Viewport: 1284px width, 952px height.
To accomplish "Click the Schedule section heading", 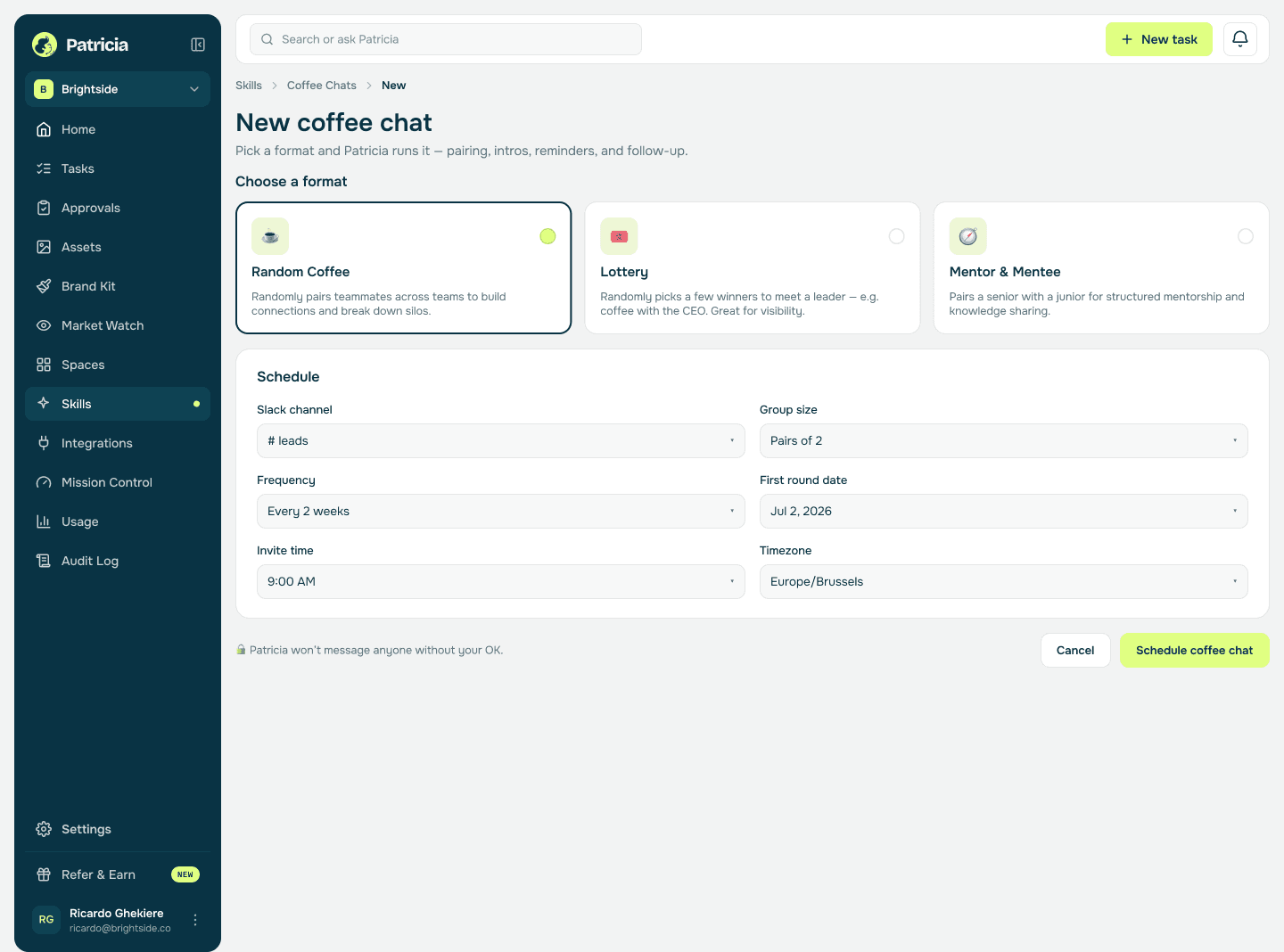I will coord(288,376).
